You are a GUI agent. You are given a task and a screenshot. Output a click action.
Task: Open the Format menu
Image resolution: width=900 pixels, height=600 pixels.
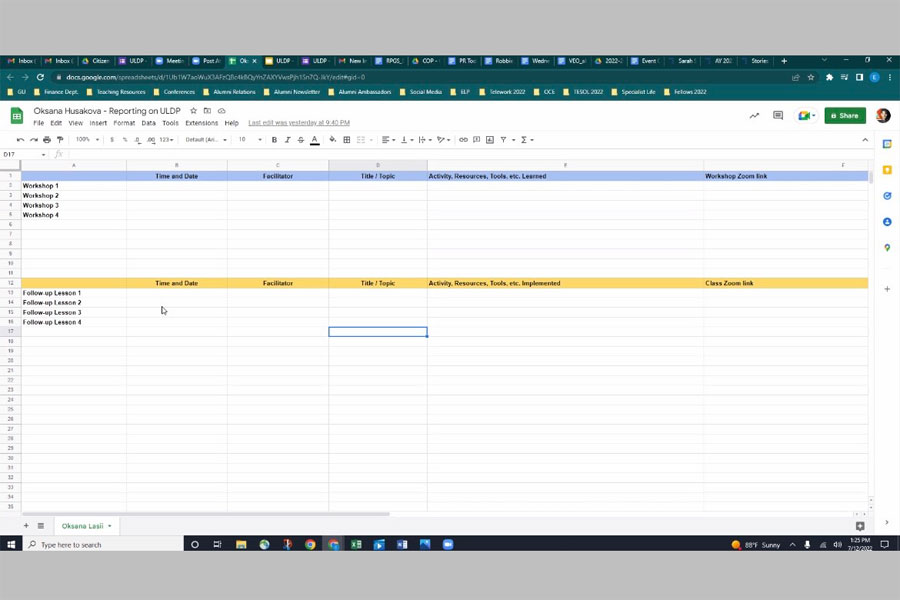124,123
